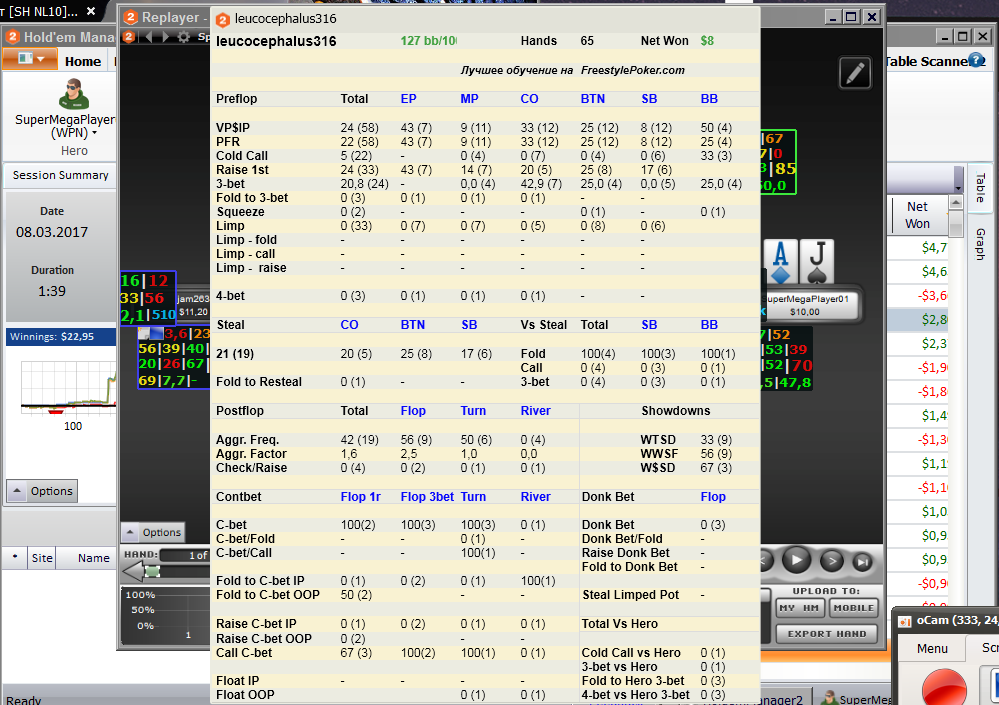Open the oCam Menu tab
Image resolution: width=999 pixels, height=705 pixels.
932,648
